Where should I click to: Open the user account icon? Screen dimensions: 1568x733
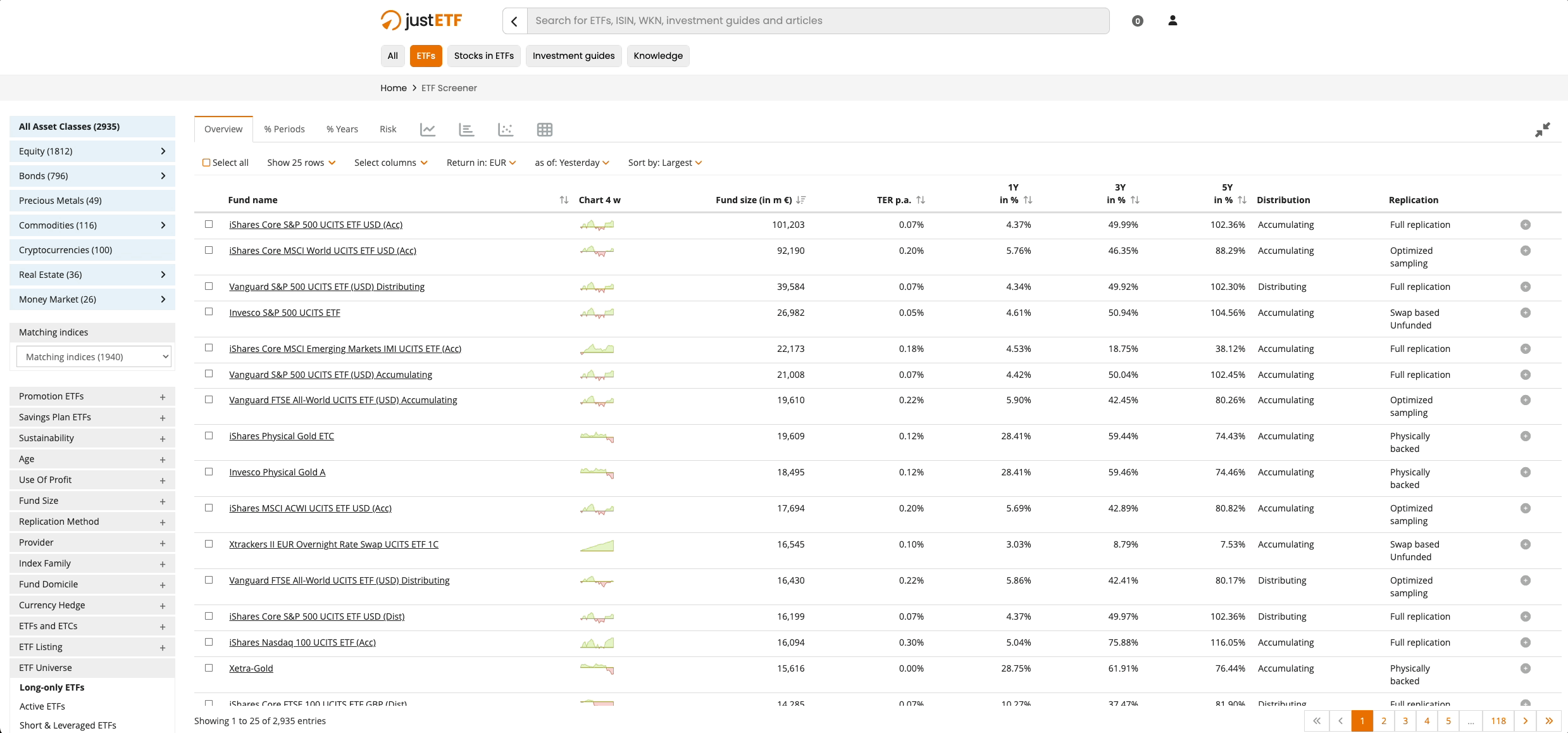(1173, 21)
